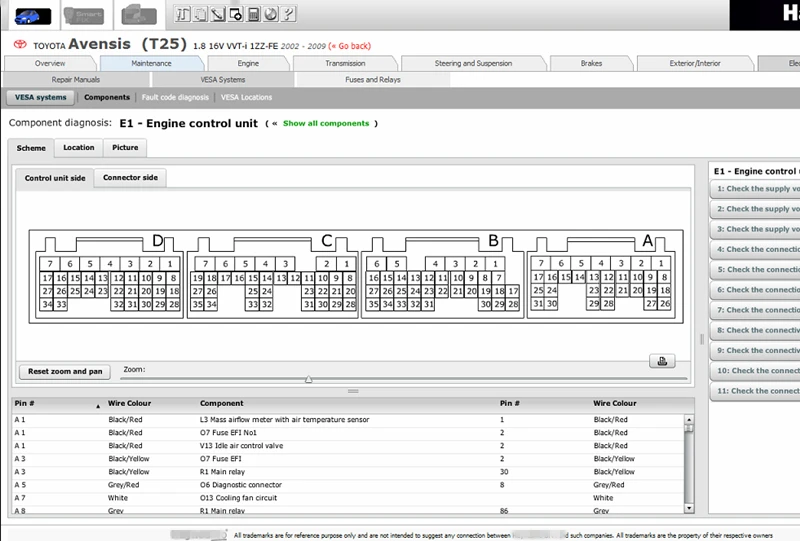The image size is (800, 541).
Task: Select Fault code diagnosis submenu
Action: pyautogui.click(x=175, y=97)
